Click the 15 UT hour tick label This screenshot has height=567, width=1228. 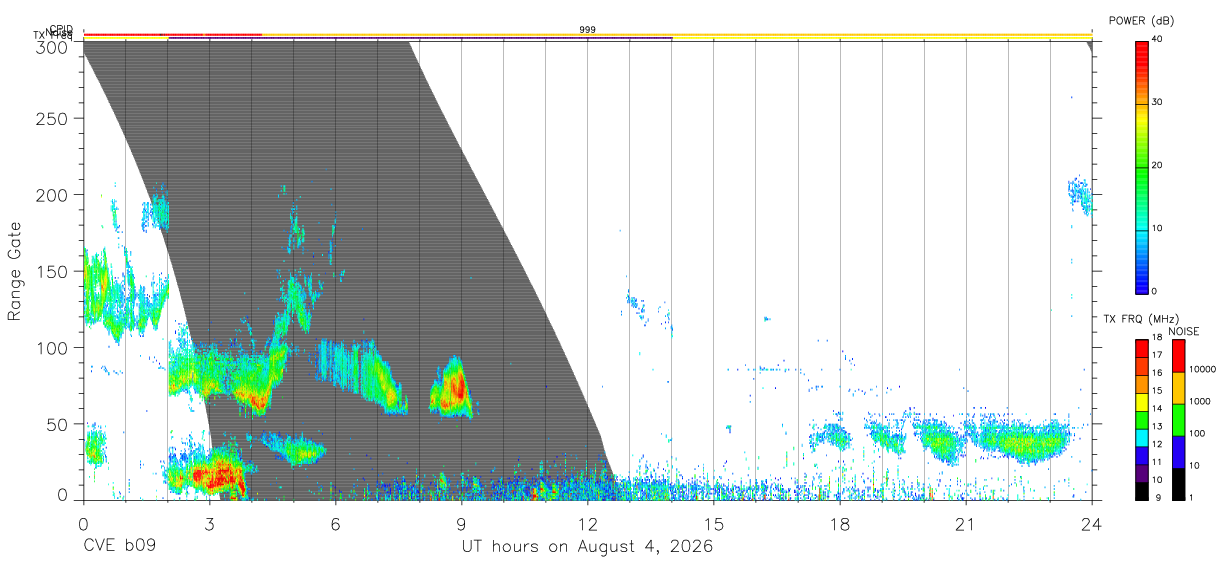click(714, 524)
